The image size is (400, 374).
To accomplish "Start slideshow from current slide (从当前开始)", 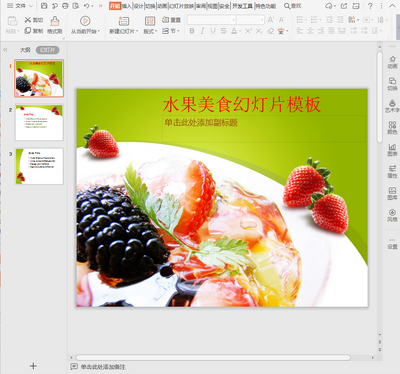I will [x=85, y=25].
